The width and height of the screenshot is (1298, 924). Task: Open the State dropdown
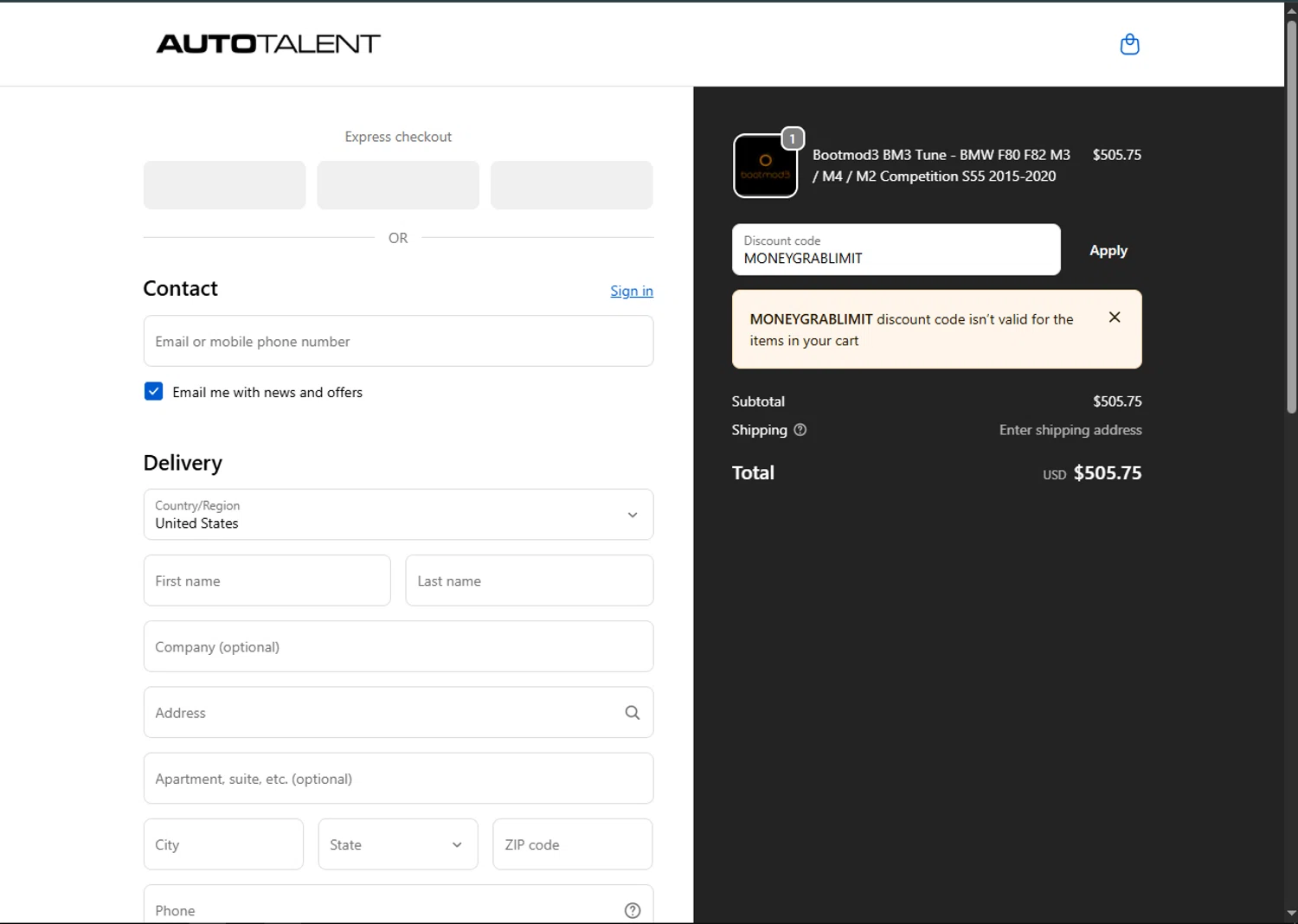(x=398, y=844)
